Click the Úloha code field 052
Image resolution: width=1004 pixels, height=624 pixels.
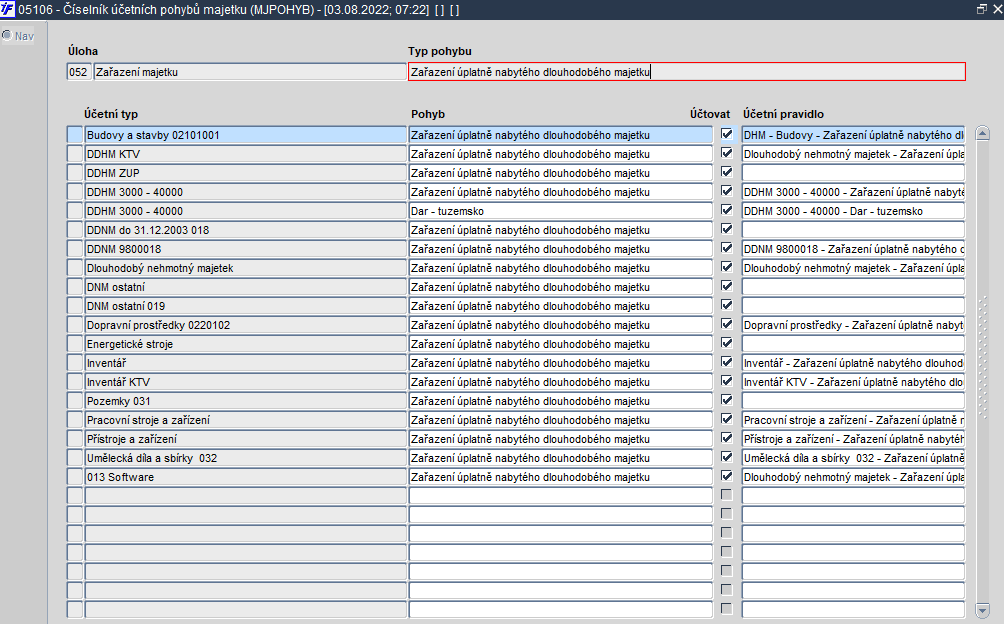click(x=79, y=72)
